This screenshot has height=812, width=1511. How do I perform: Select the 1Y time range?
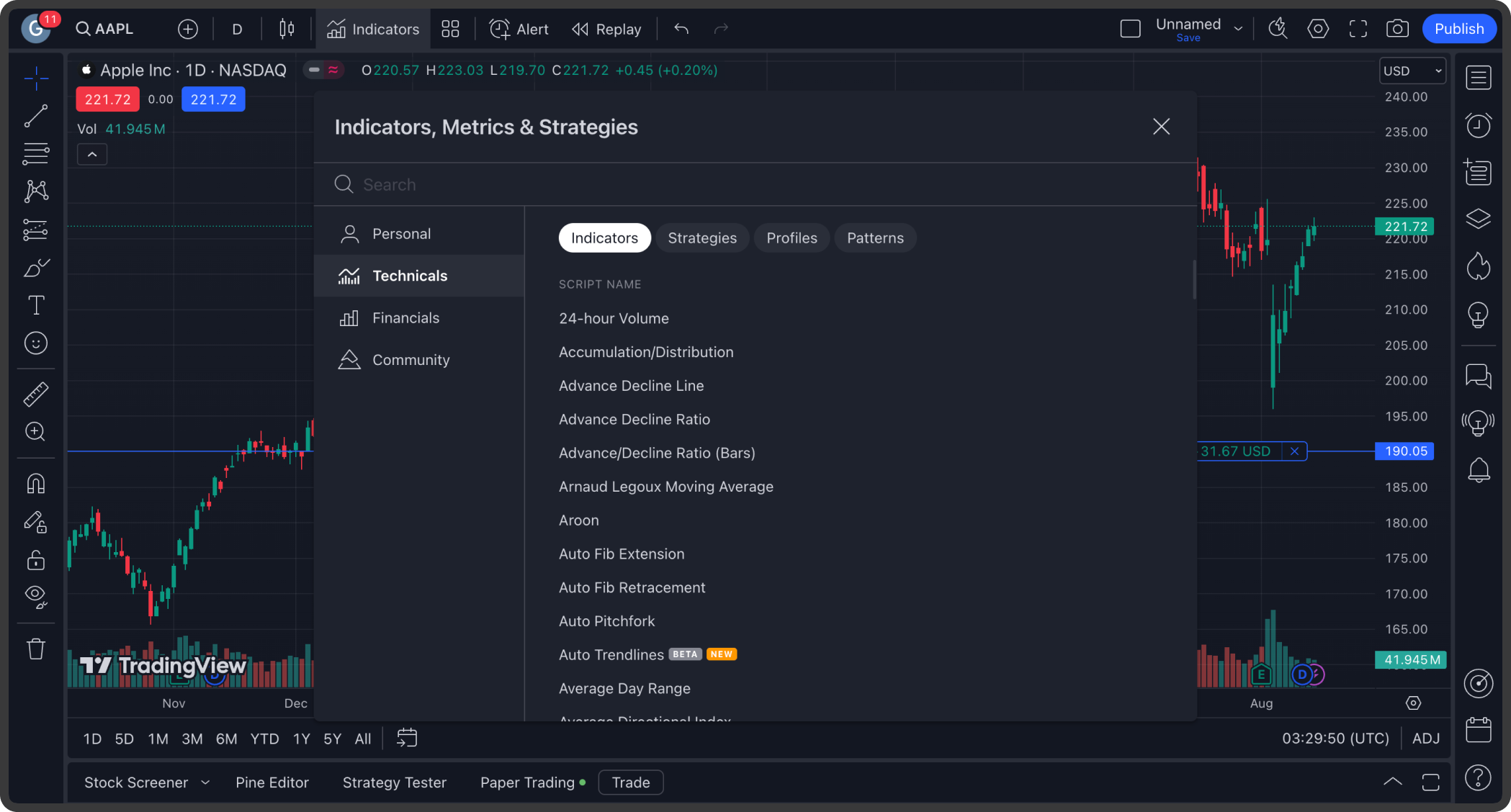[x=301, y=739]
